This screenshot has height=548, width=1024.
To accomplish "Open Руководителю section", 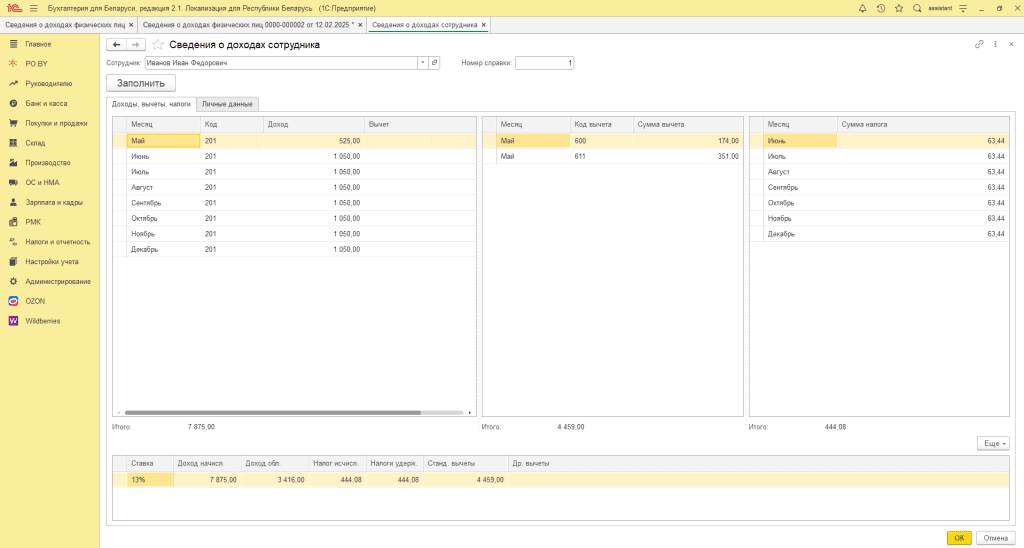I will click(48, 84).
